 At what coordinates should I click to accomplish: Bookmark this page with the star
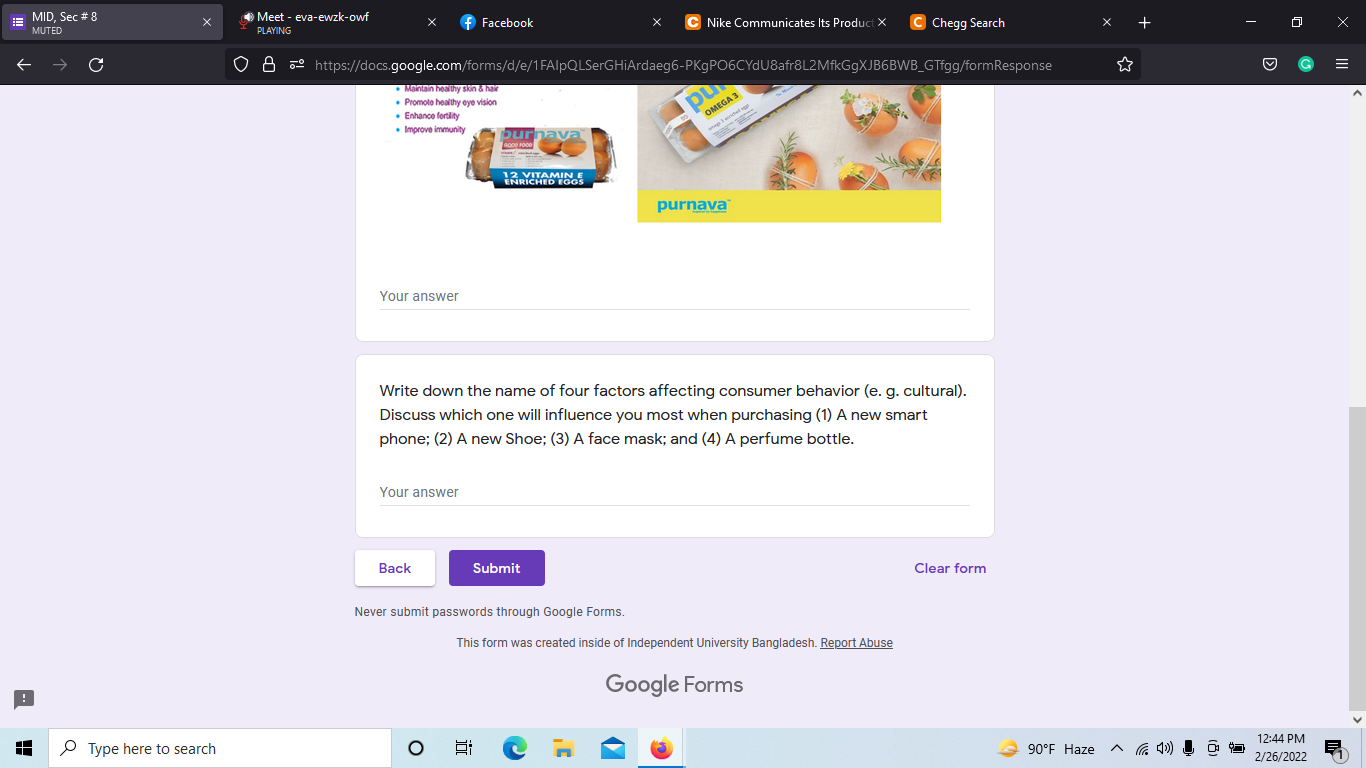(1125, 65)
